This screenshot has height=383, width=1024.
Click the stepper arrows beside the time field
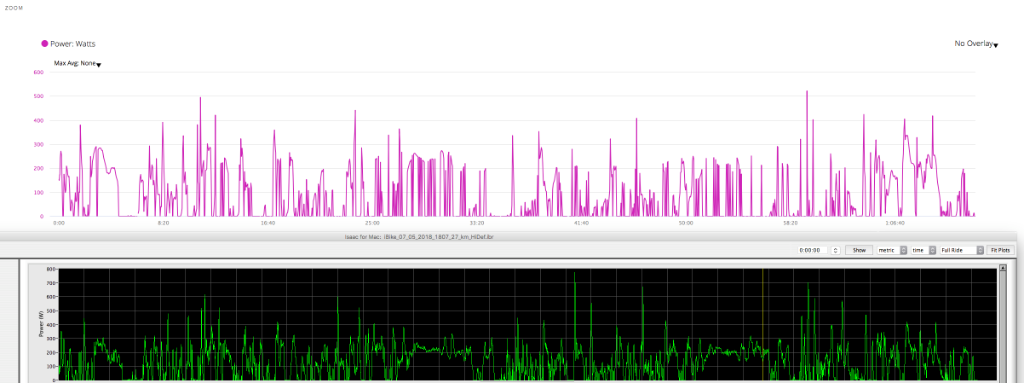pos(835,250)
